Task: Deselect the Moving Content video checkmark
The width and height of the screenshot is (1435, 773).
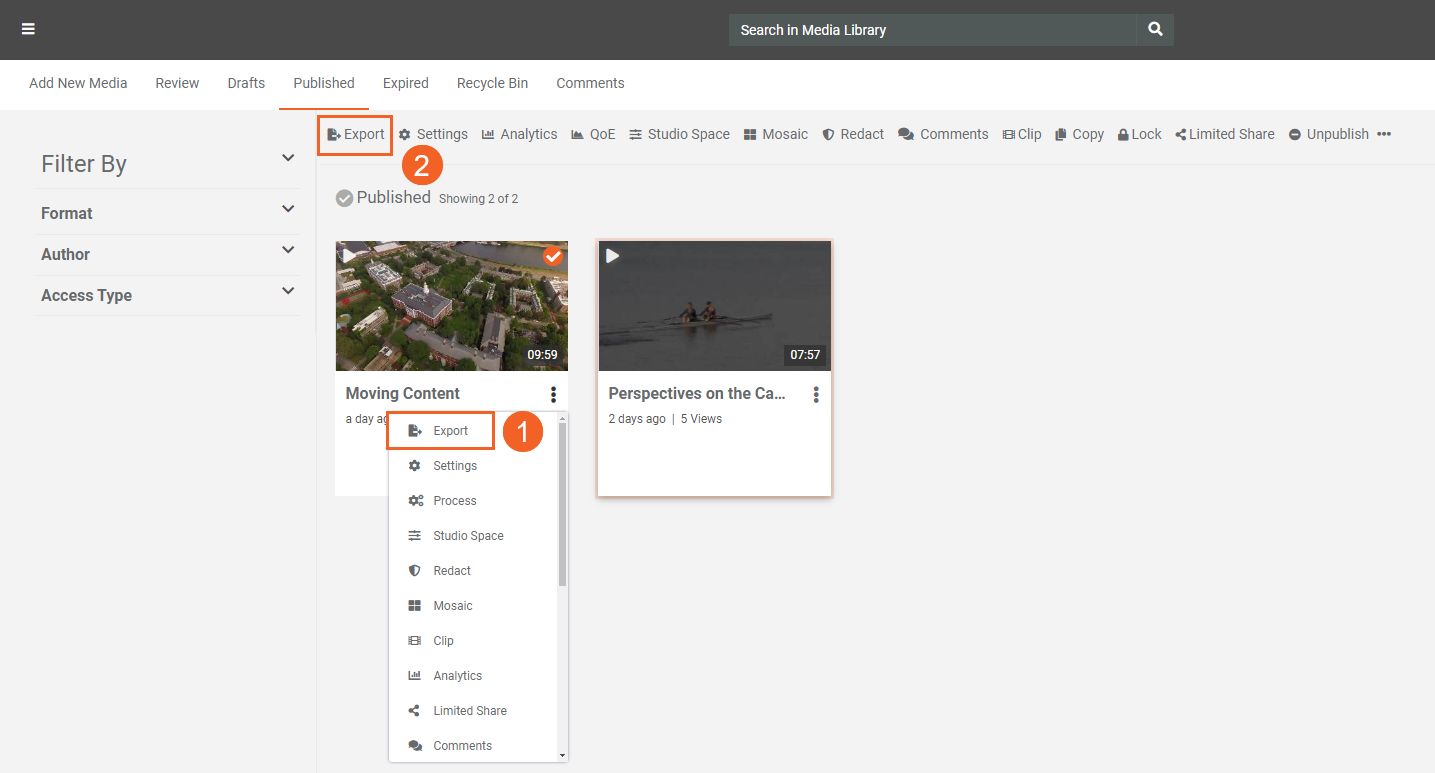Action: pyautogui.click(x=552, y=257)
